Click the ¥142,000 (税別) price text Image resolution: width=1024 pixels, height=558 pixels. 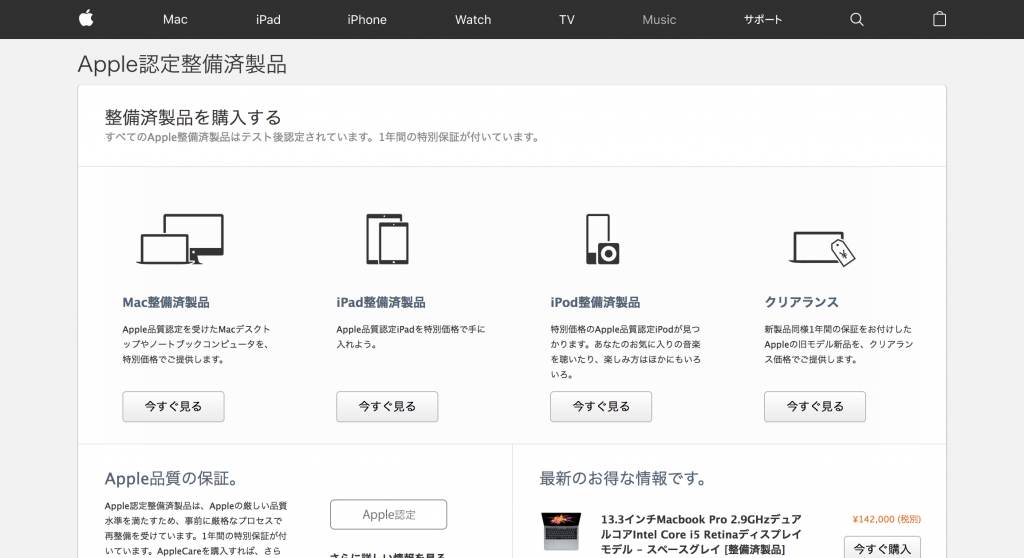[x=886, y=519]
